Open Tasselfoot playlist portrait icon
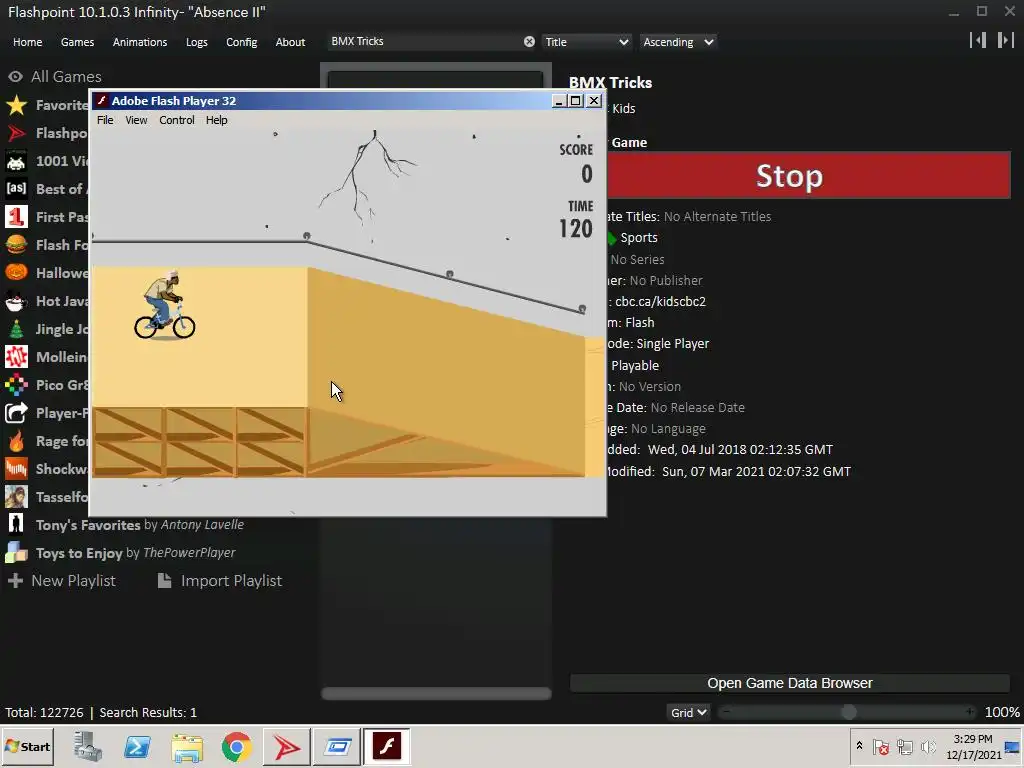Screen dimensions: 1024x768 tap(16, 497)
